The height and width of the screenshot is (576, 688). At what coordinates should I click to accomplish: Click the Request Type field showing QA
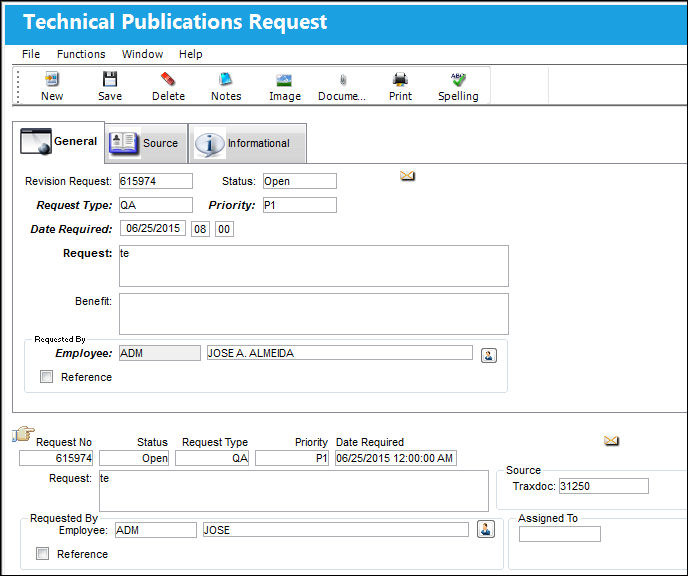(156, 205)
